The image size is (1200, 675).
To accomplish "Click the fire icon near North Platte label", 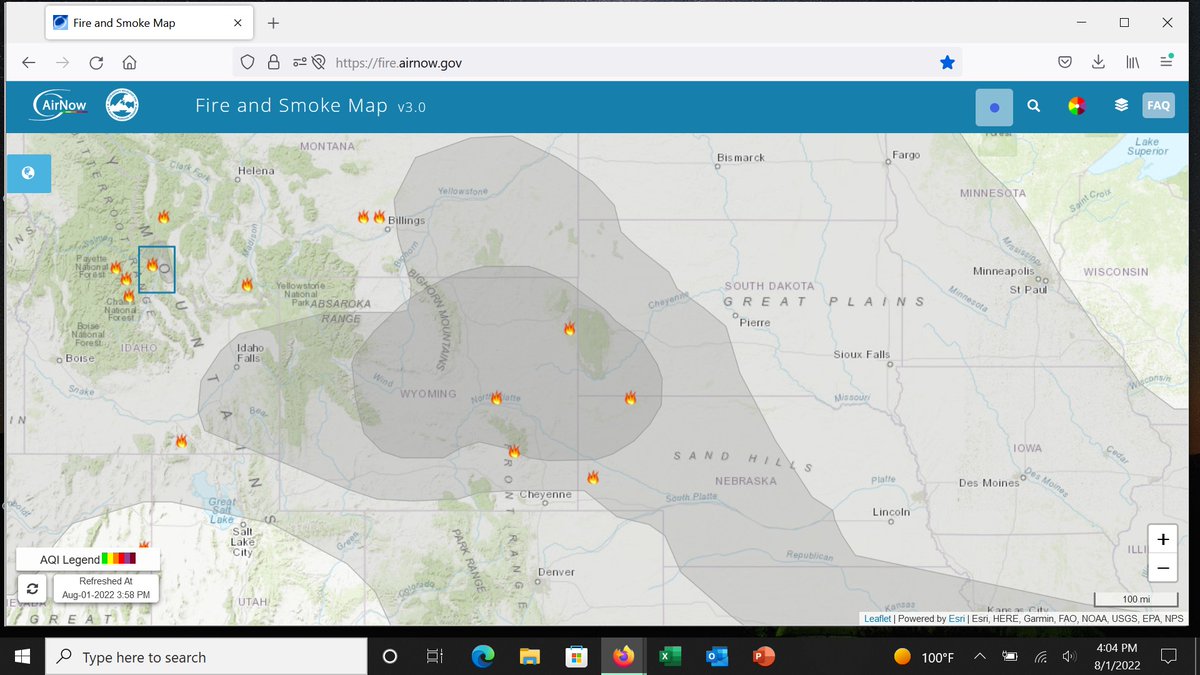I will (x=496, y=398).
